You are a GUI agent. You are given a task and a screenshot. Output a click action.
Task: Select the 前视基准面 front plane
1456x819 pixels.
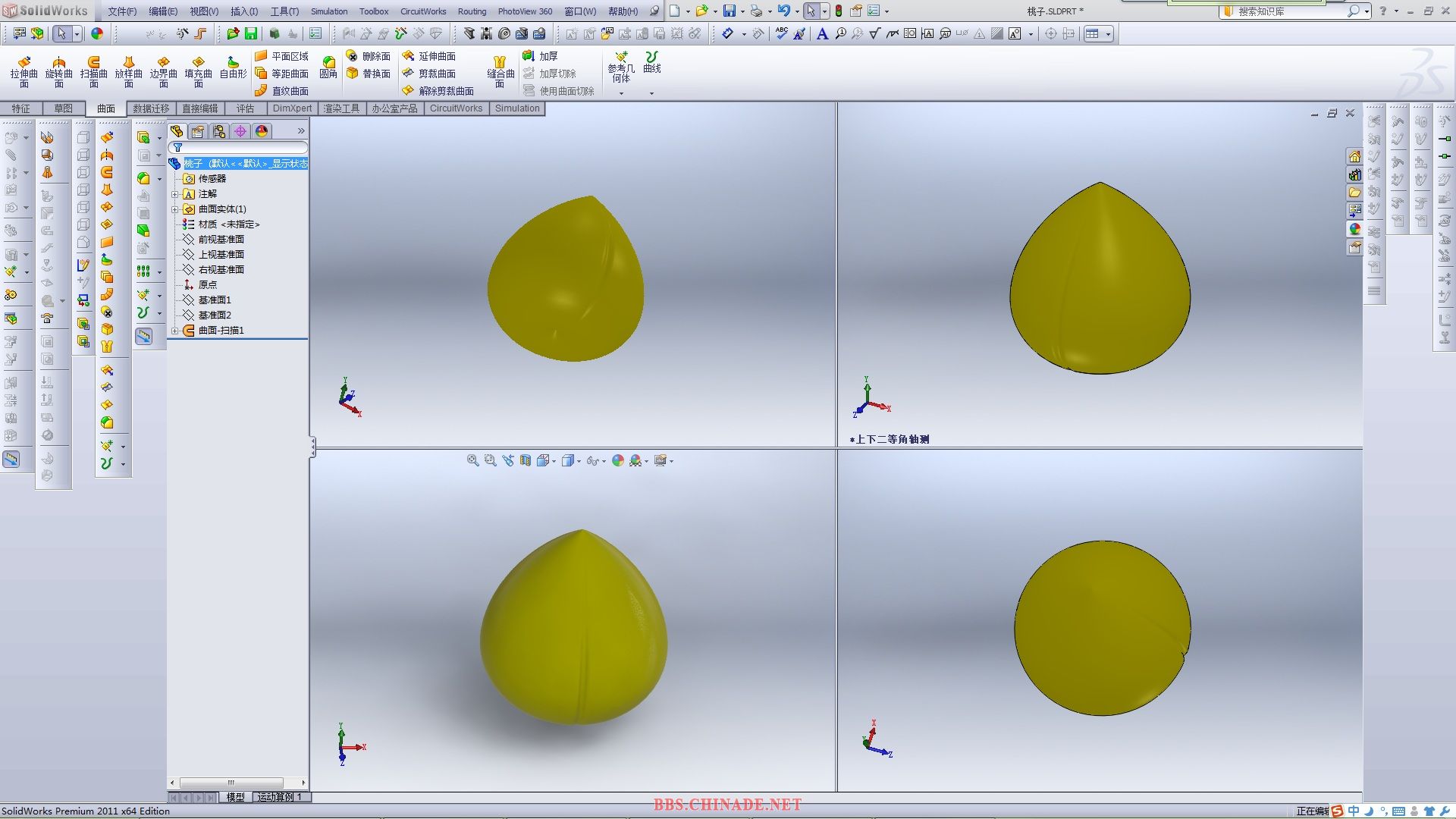point(214,240)
